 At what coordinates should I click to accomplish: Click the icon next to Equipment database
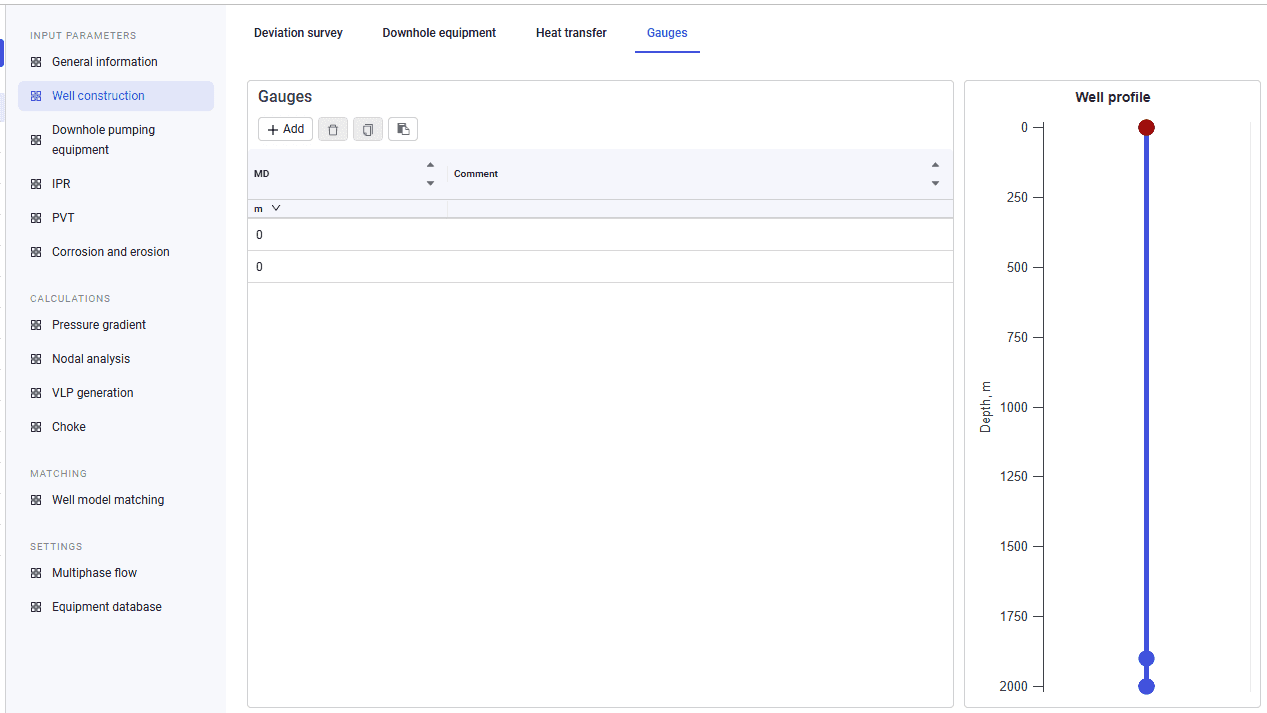point(36,607)
